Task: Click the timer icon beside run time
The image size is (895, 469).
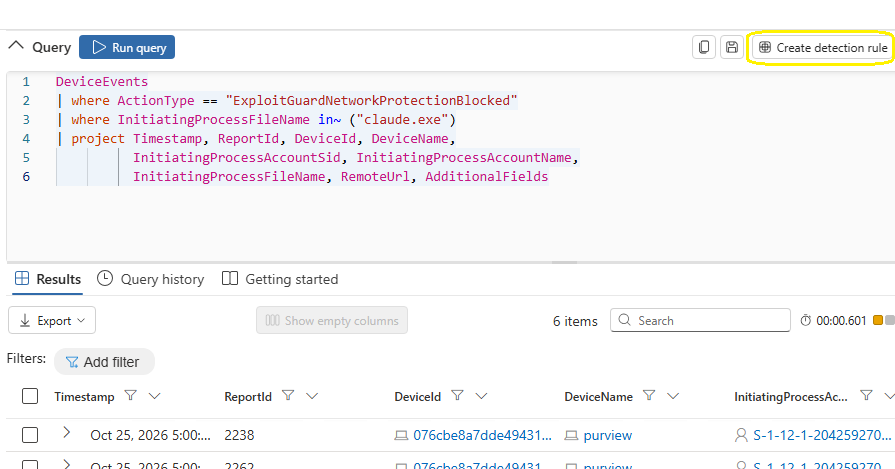Action: [x=805, y=321]
